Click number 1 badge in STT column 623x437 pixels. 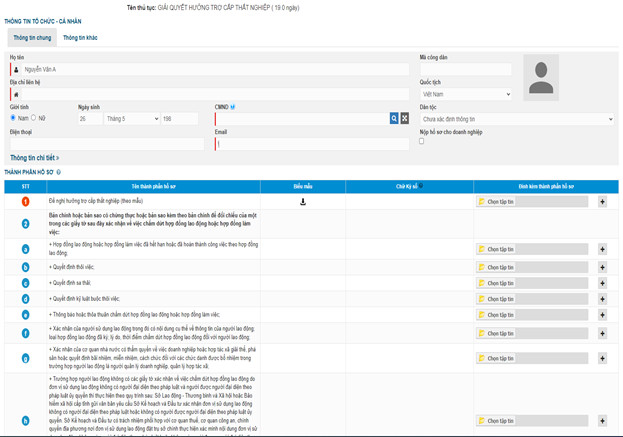25,201
